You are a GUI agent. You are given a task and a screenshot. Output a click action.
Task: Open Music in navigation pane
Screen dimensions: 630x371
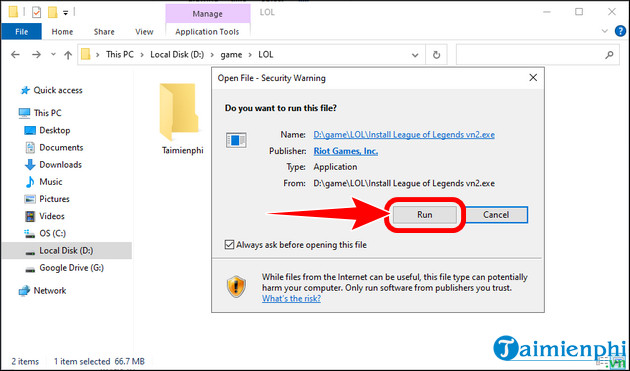coord(51,182)
